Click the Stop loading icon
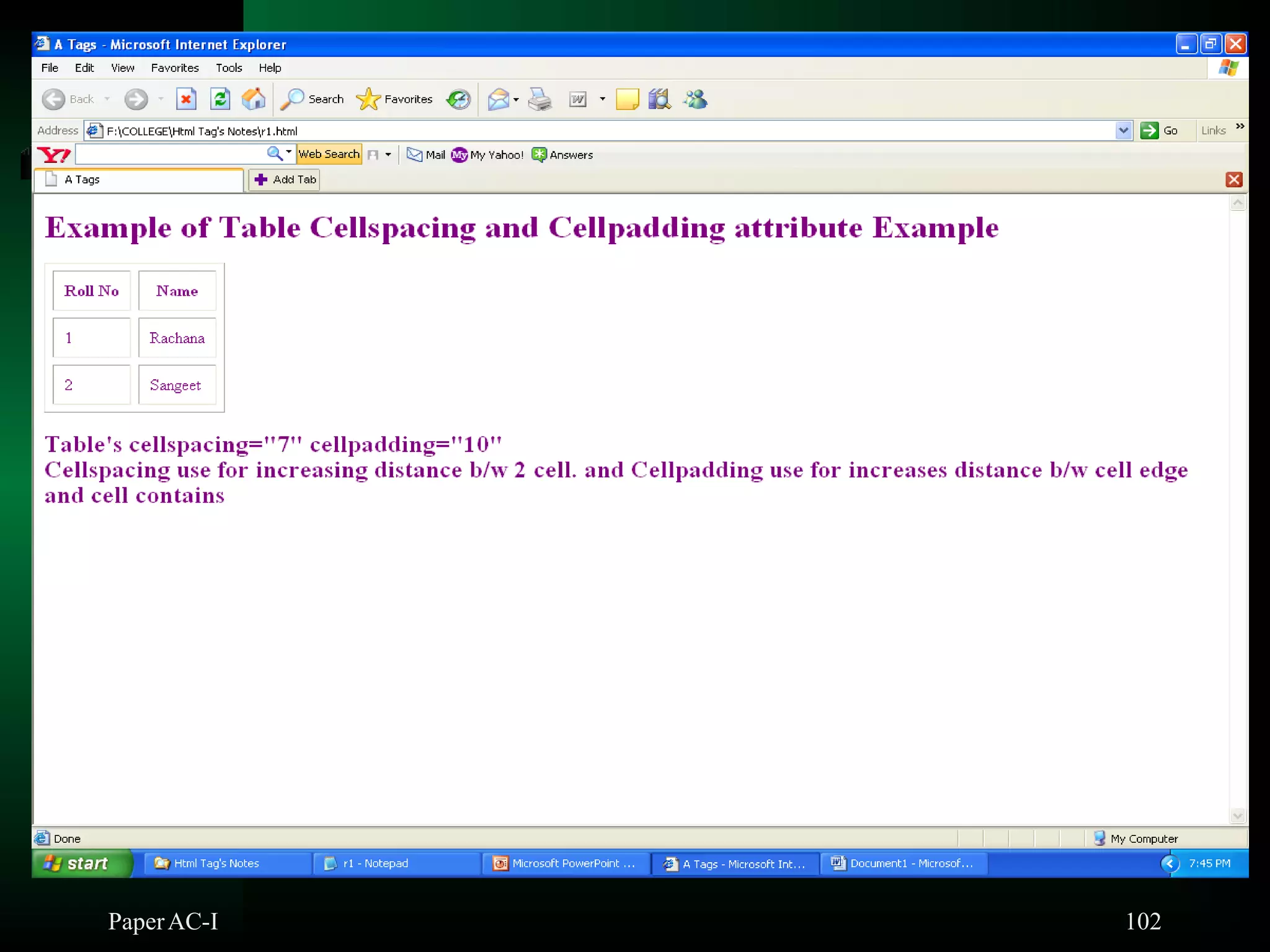The width and height of the screenshot is (1270, 952). (x=186, y=99)
